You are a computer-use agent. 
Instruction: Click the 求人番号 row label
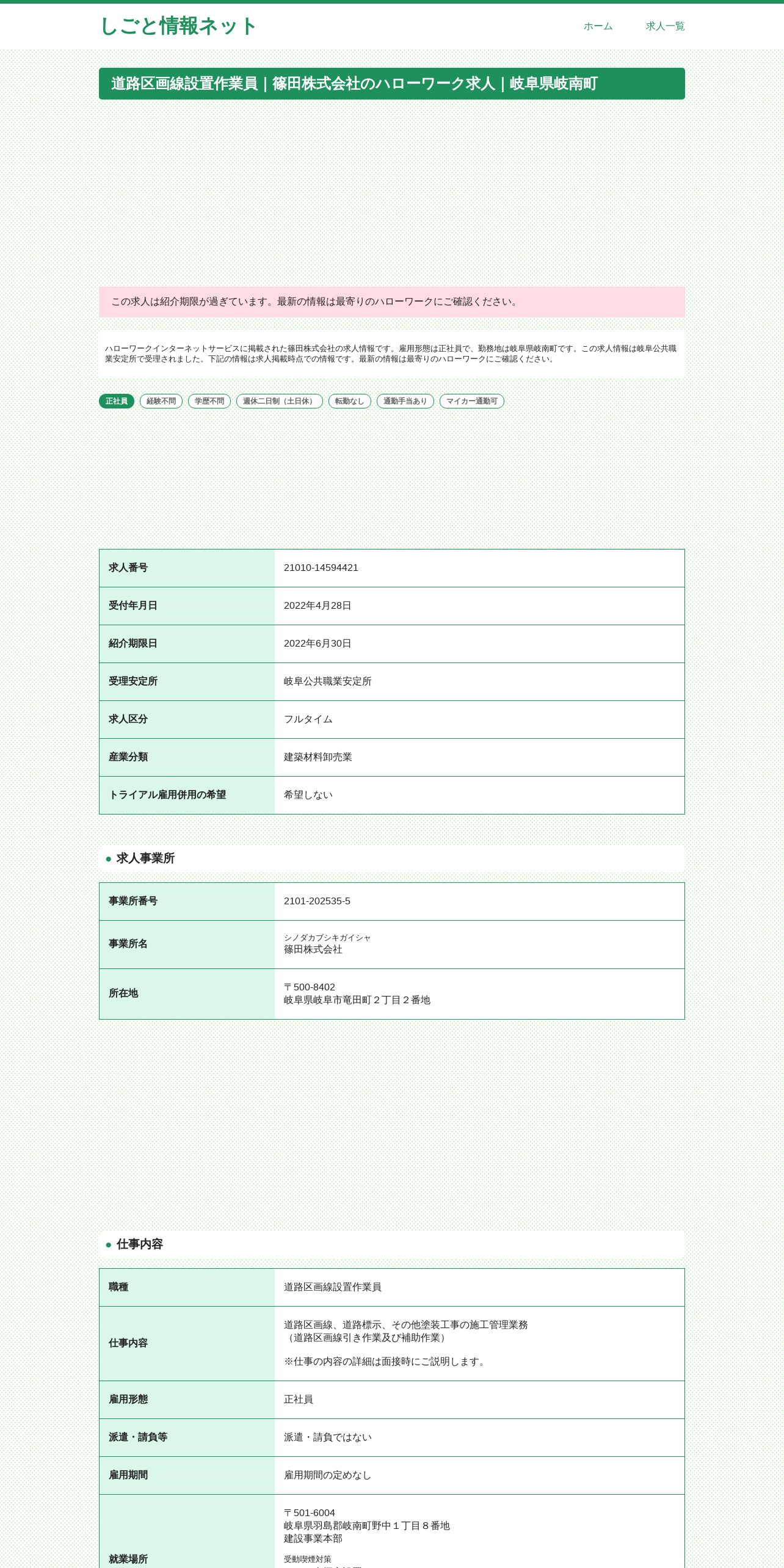click(128, 568)
